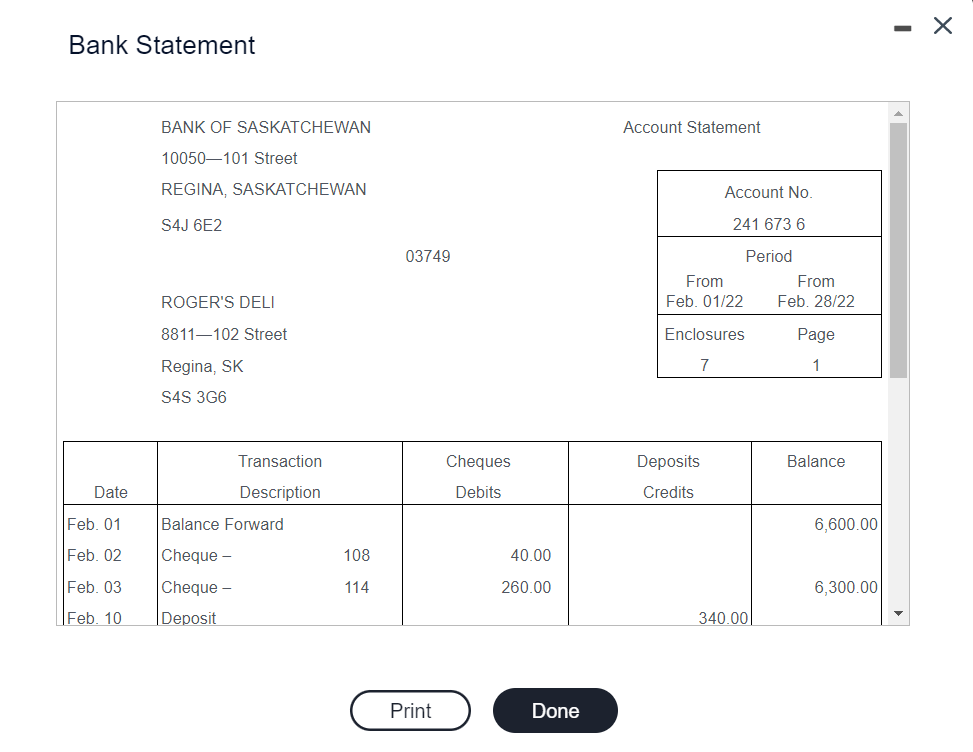
Task: Click the Bank Statement dialog title
Action: point(161,45)
